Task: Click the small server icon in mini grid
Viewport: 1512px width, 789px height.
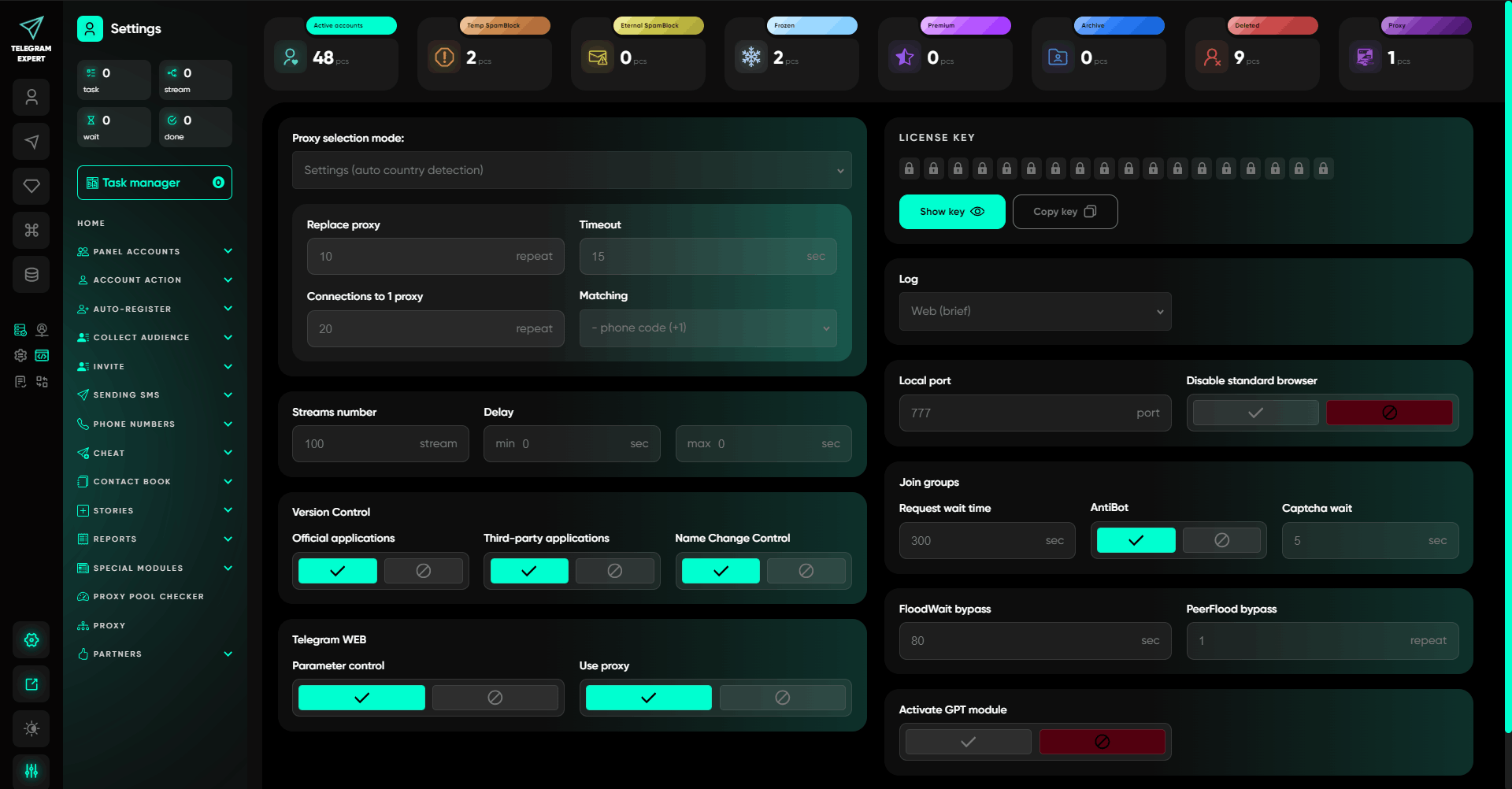Action: point(20,330)
